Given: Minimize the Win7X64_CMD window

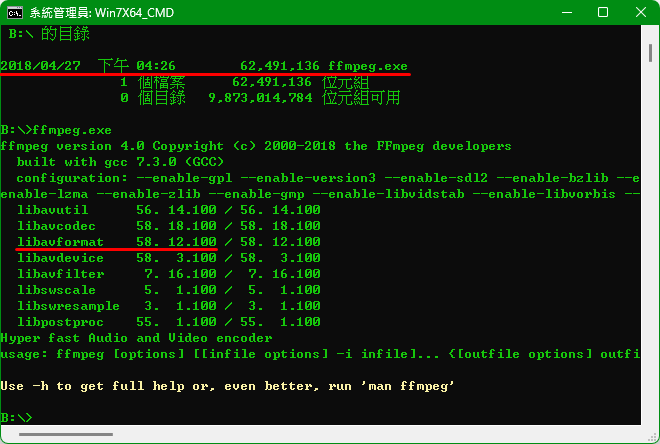Looking at the screenshot, I should [567, 13].
